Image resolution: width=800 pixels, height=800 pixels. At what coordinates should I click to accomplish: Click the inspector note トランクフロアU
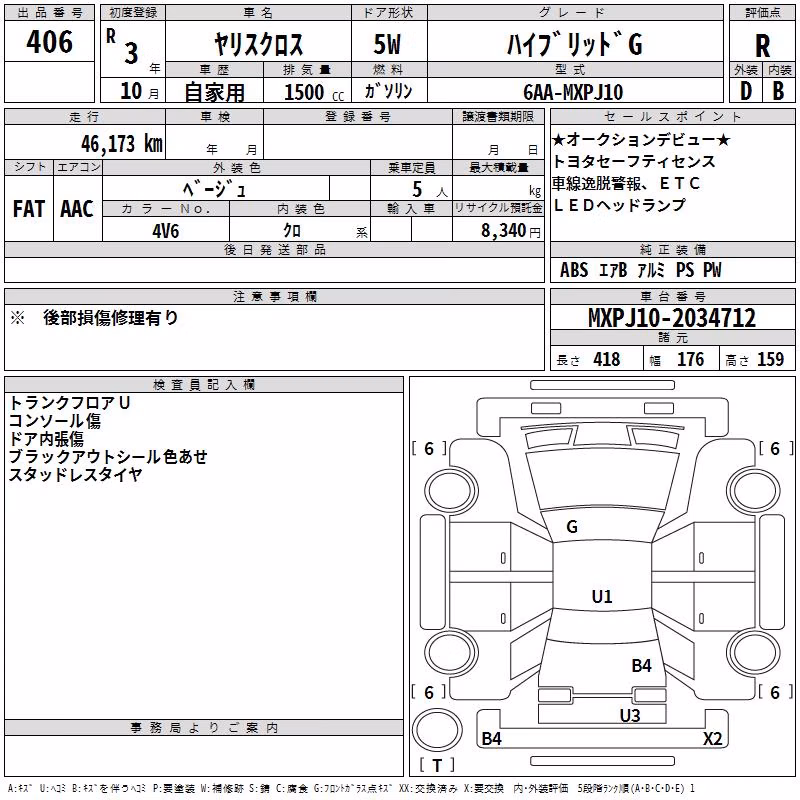pyautogui.click(x=70, y=403)
